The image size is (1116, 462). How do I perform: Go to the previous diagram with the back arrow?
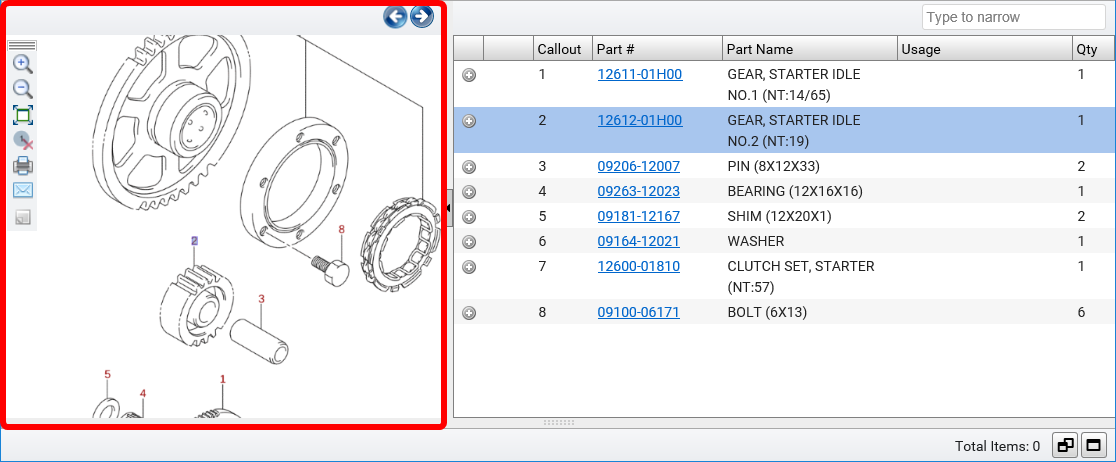coord(396,16)
